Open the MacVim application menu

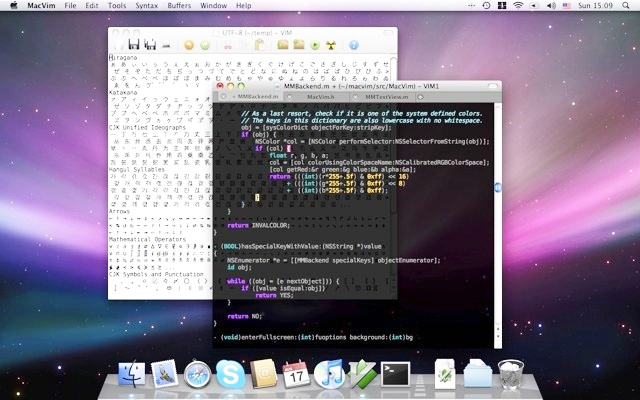coord(41,6)
